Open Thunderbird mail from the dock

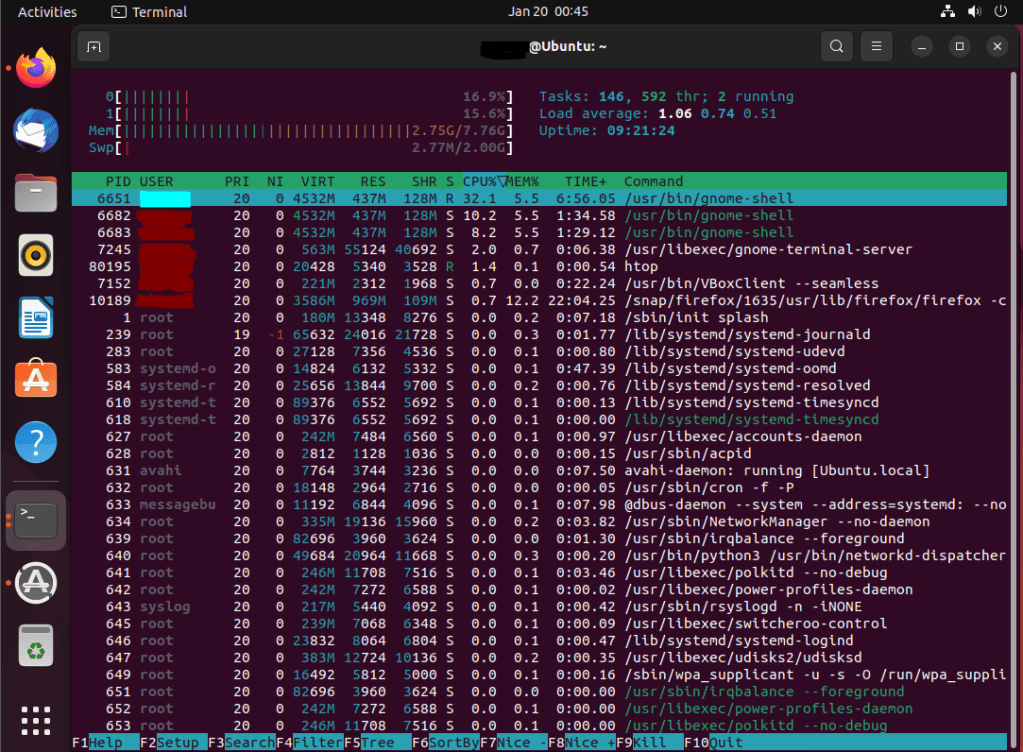36,131
